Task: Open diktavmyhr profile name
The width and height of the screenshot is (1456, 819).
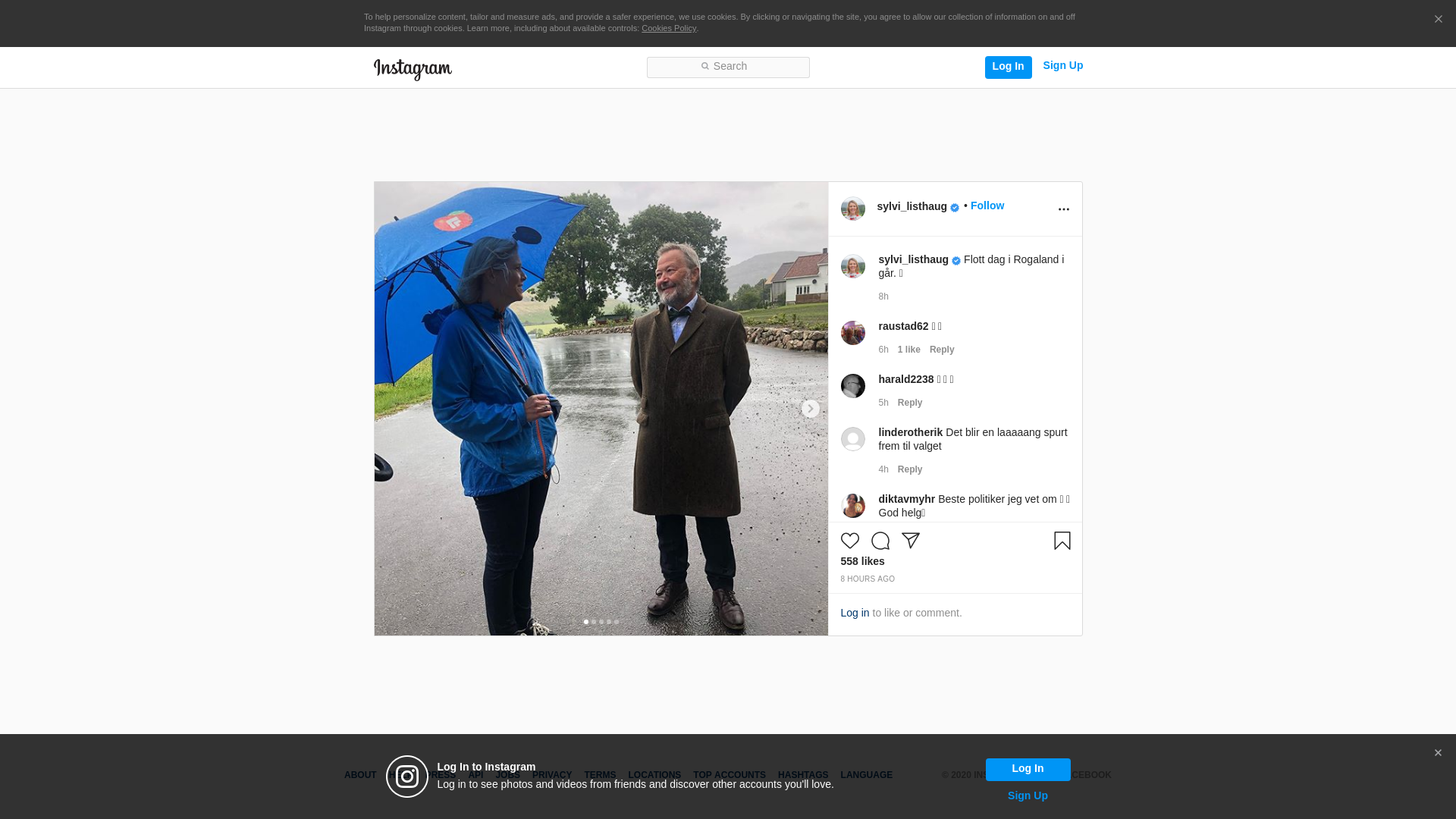Action: point(906,499)
